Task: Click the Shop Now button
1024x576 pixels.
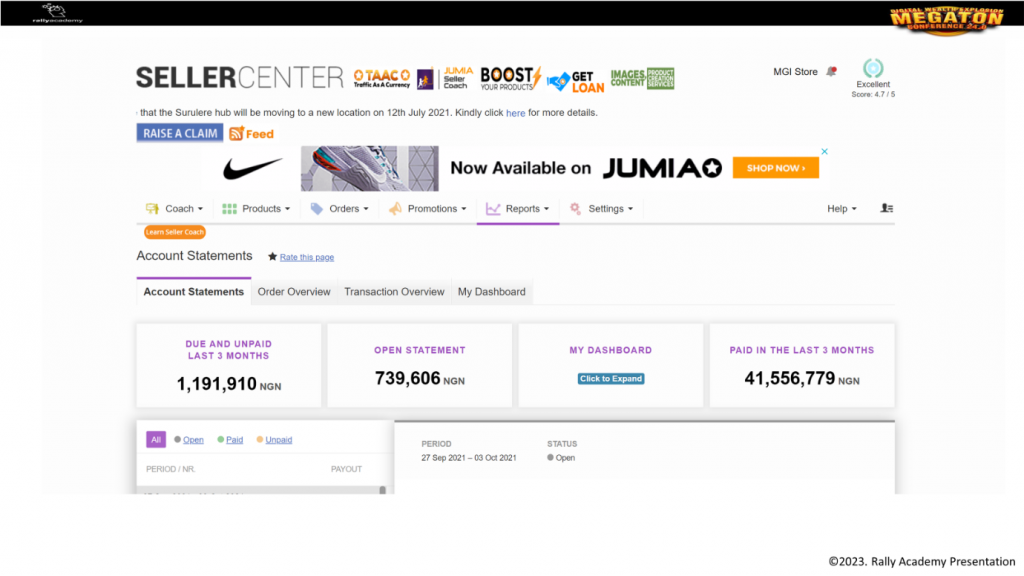Action: pyautogui.click(x=775, y=168)
